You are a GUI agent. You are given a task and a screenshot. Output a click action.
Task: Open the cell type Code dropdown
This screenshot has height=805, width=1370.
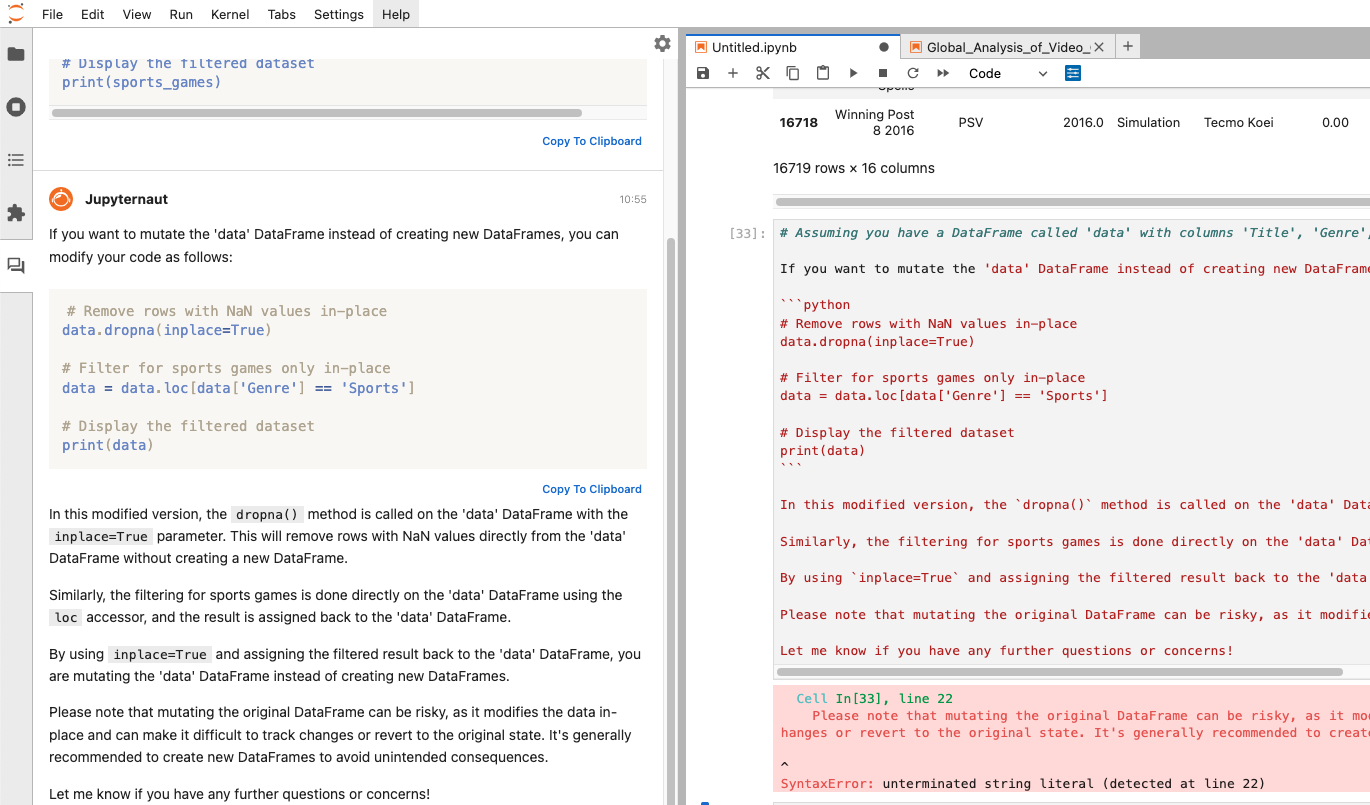tap(1008, 73)
